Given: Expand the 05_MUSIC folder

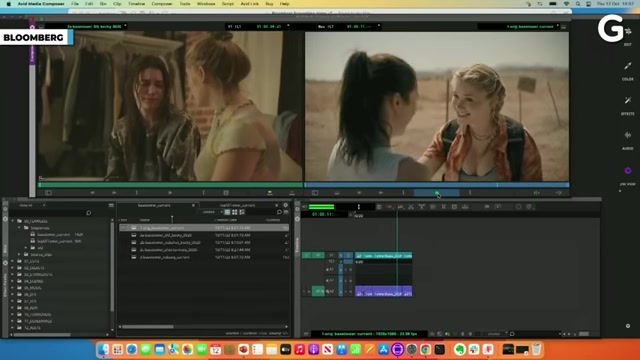Looking at the screenshot, I should coord(13,288).
